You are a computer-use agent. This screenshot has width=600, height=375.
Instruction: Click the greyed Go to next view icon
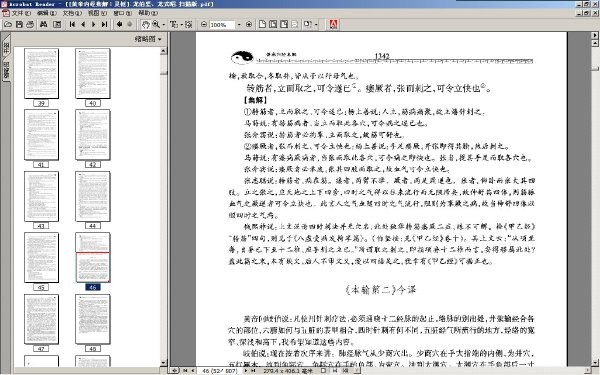[x=130, y=24]
